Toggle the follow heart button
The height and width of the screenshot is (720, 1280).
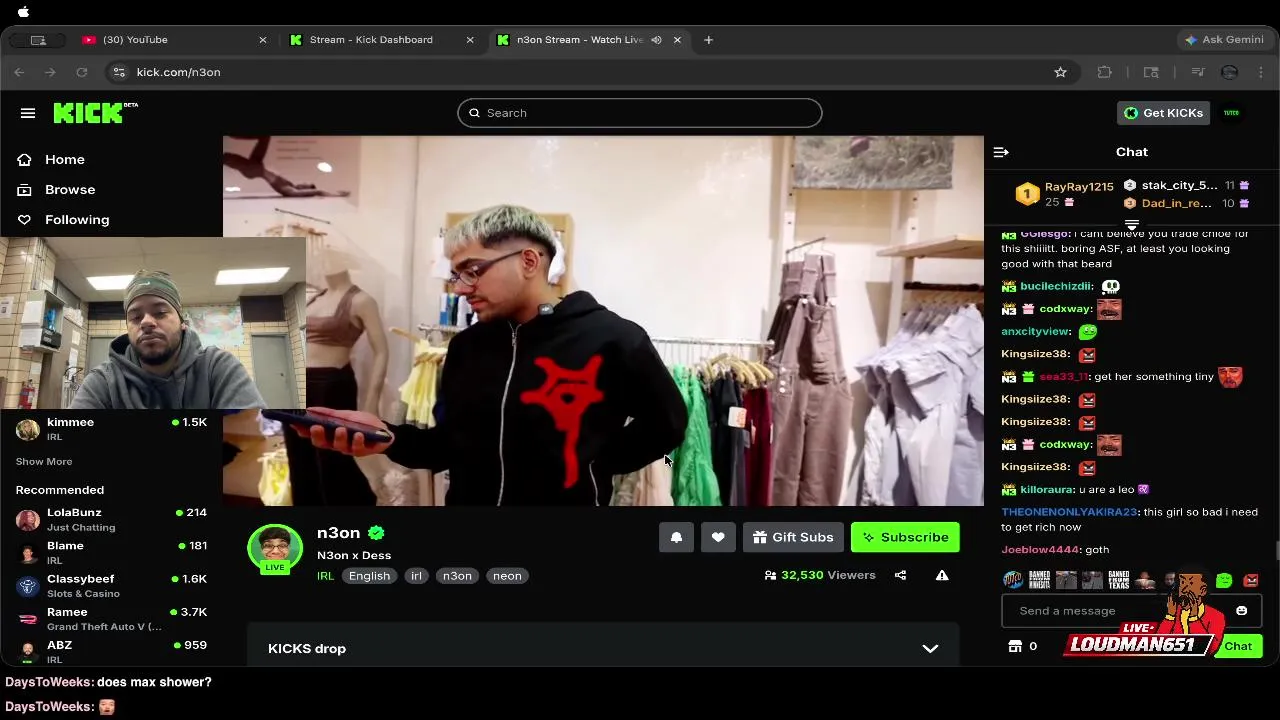[x=718, y=537]
